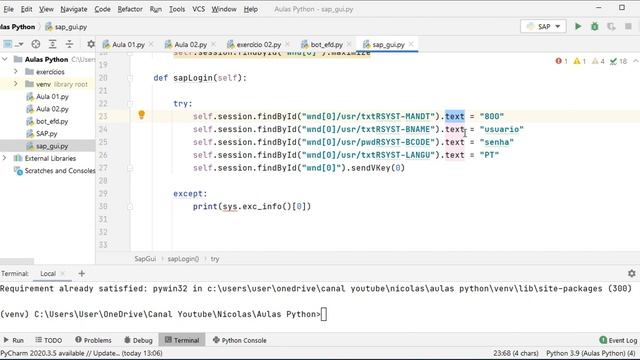Click the yellow intention lightbulb on line 23
This screenshot has height=360, width=640.
[x=142, y=115]
